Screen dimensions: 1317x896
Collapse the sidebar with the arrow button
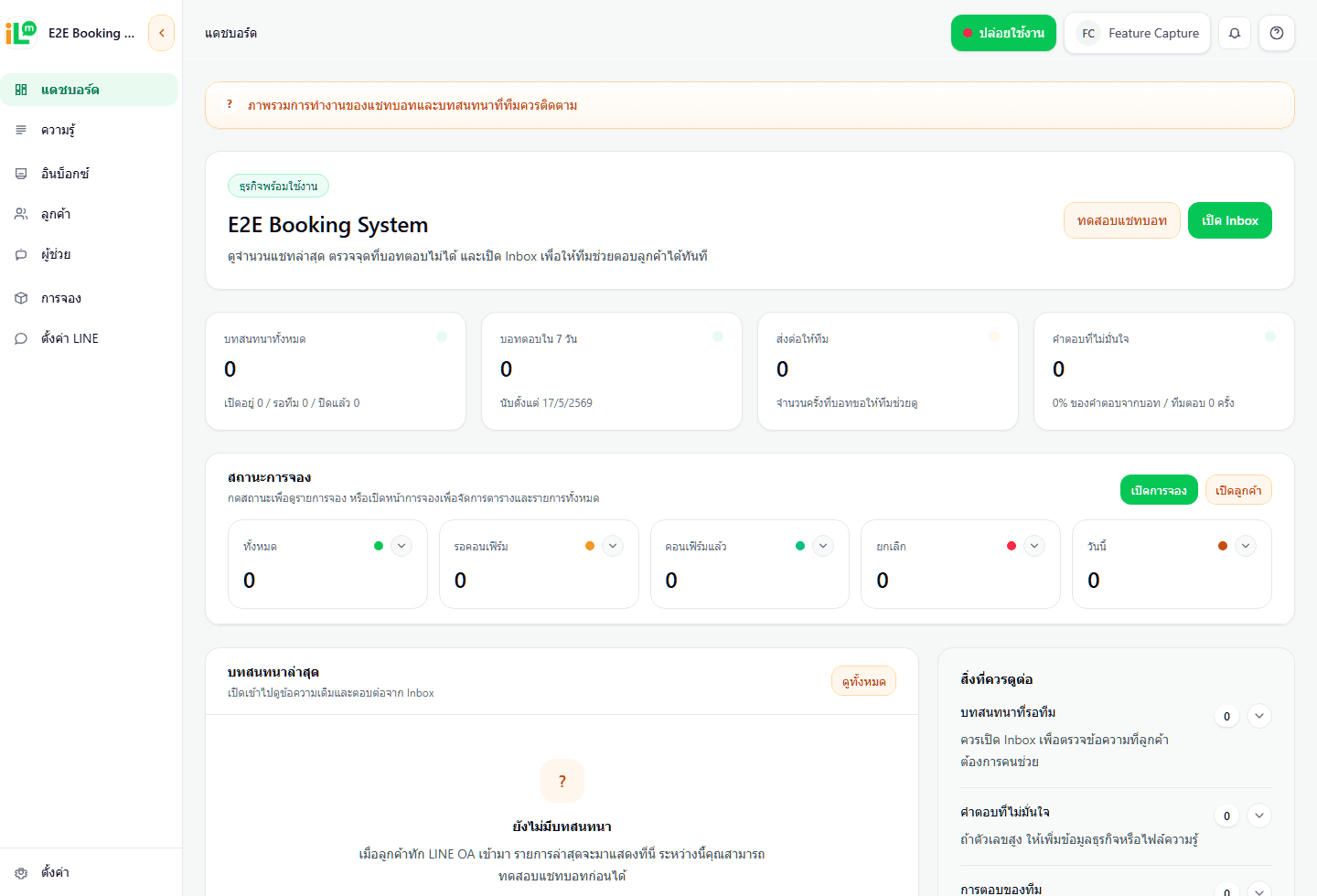[161, 33]
